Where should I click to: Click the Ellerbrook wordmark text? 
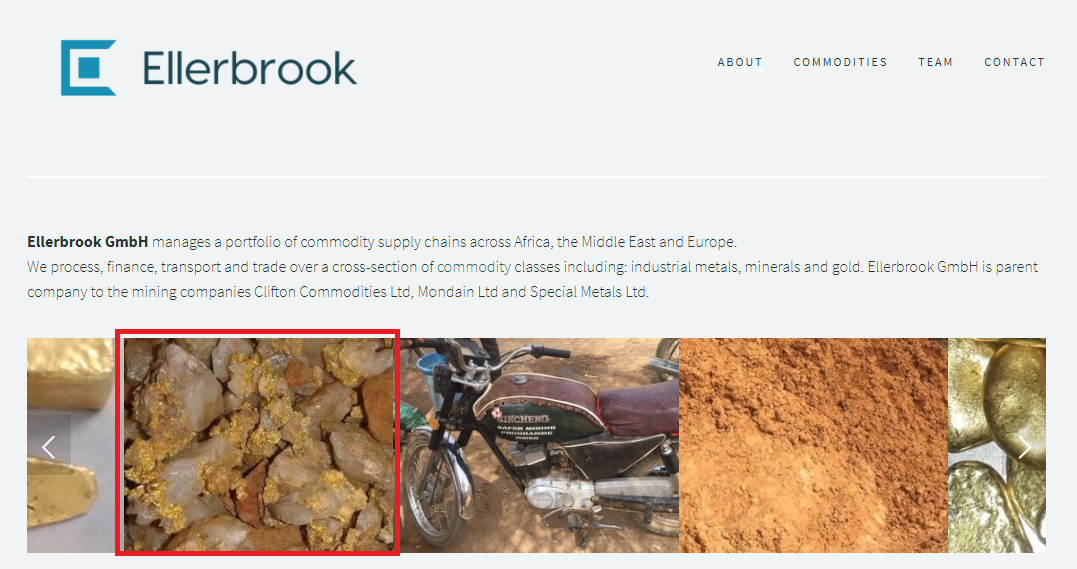click(249, 69)
